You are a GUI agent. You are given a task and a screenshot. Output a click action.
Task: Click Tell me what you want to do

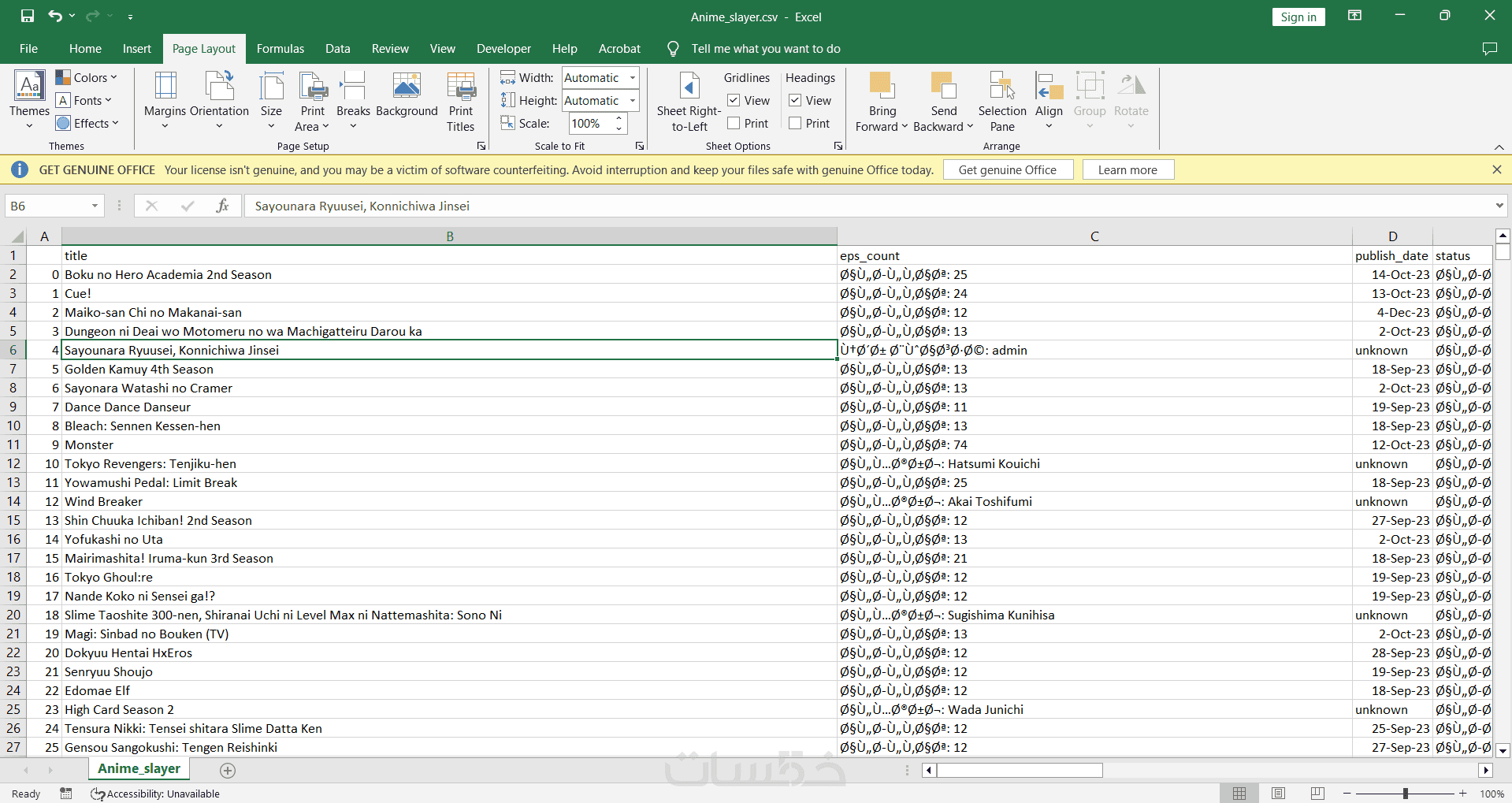tap(766, 49)
